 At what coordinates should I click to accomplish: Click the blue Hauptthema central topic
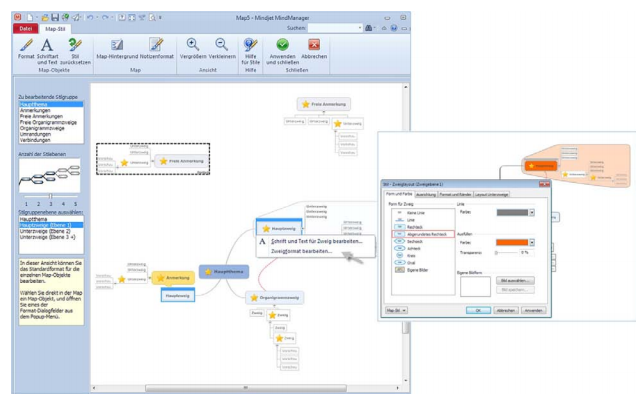pyautogui.click(x=224, y=272)
